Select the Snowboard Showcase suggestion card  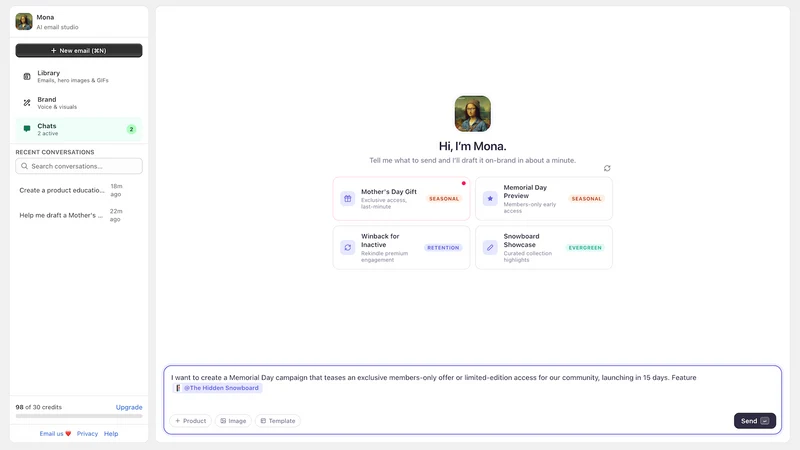(x=543, y=247)
